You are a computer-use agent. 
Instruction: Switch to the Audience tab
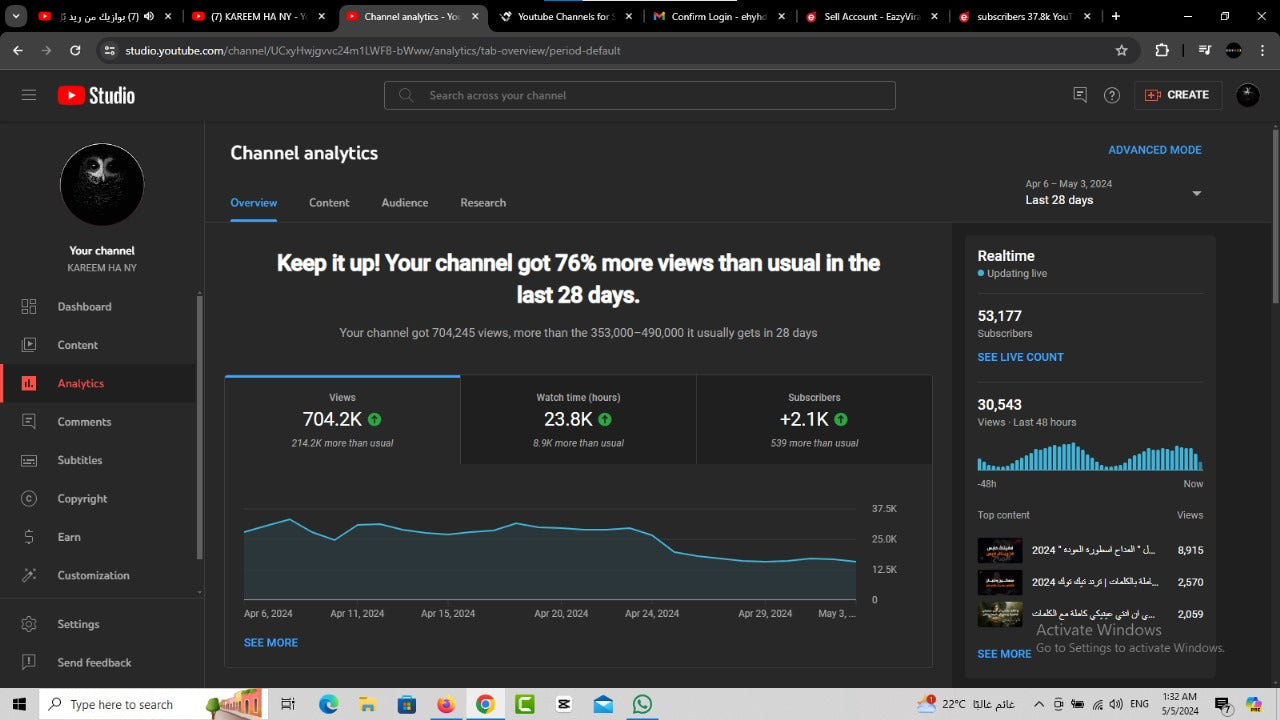(x=404, y=202)
